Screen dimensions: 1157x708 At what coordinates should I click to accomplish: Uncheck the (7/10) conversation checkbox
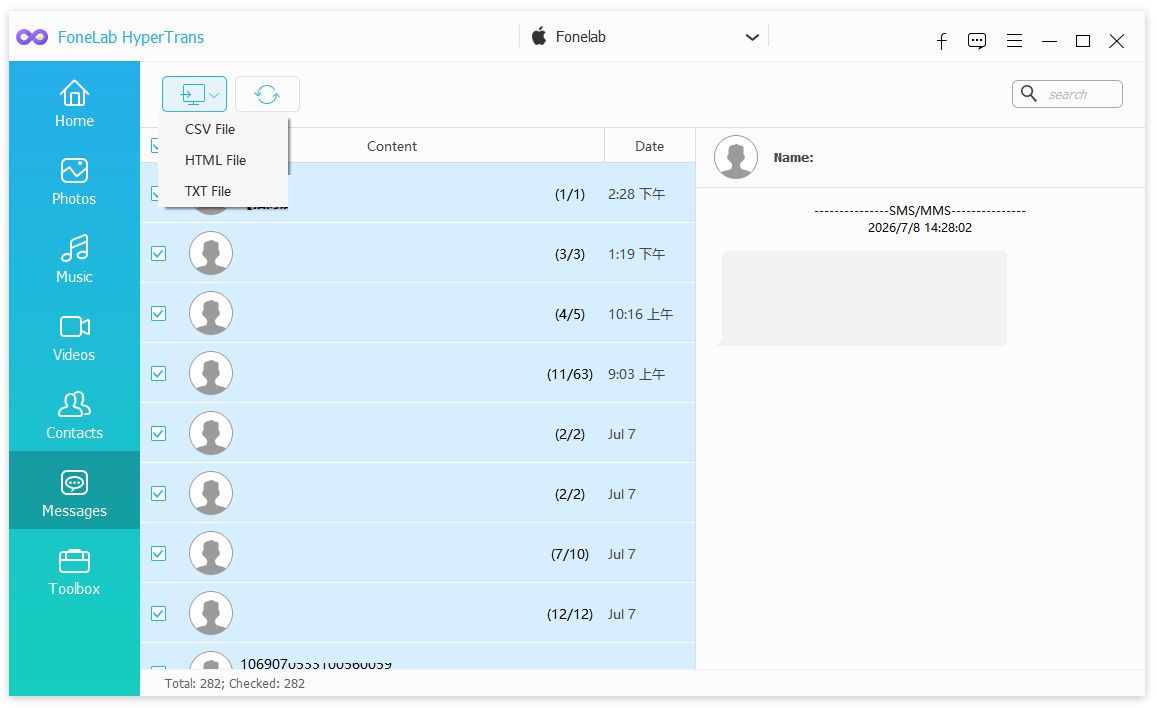[159, 554]
